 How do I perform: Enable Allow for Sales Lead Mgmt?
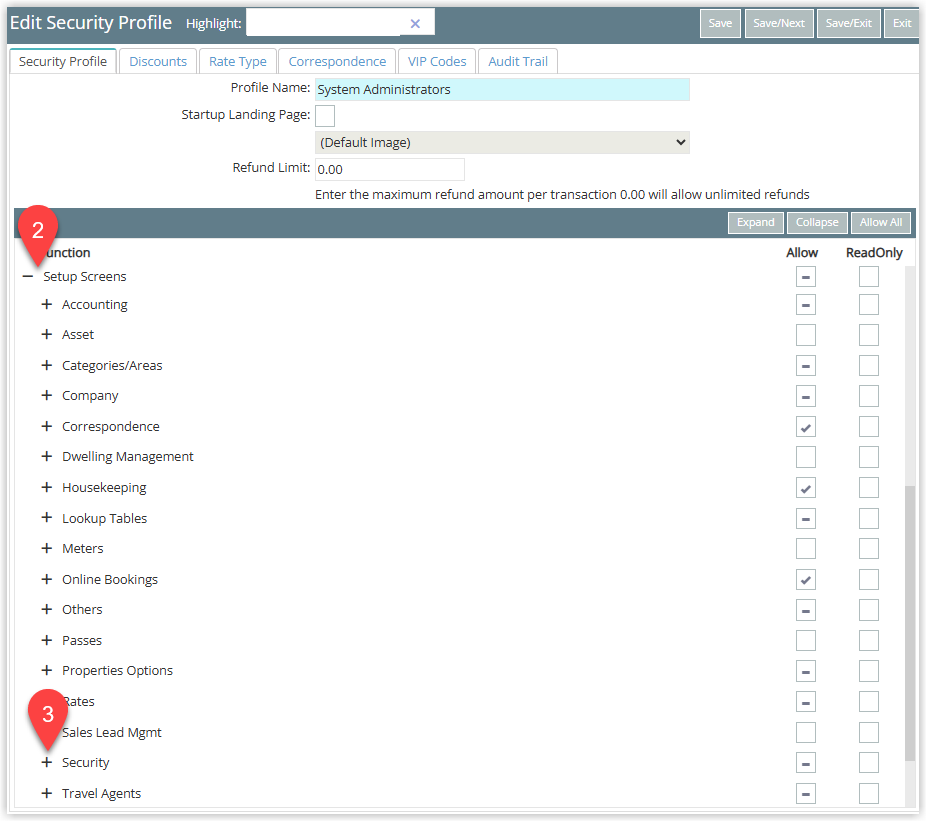(805, 733)
